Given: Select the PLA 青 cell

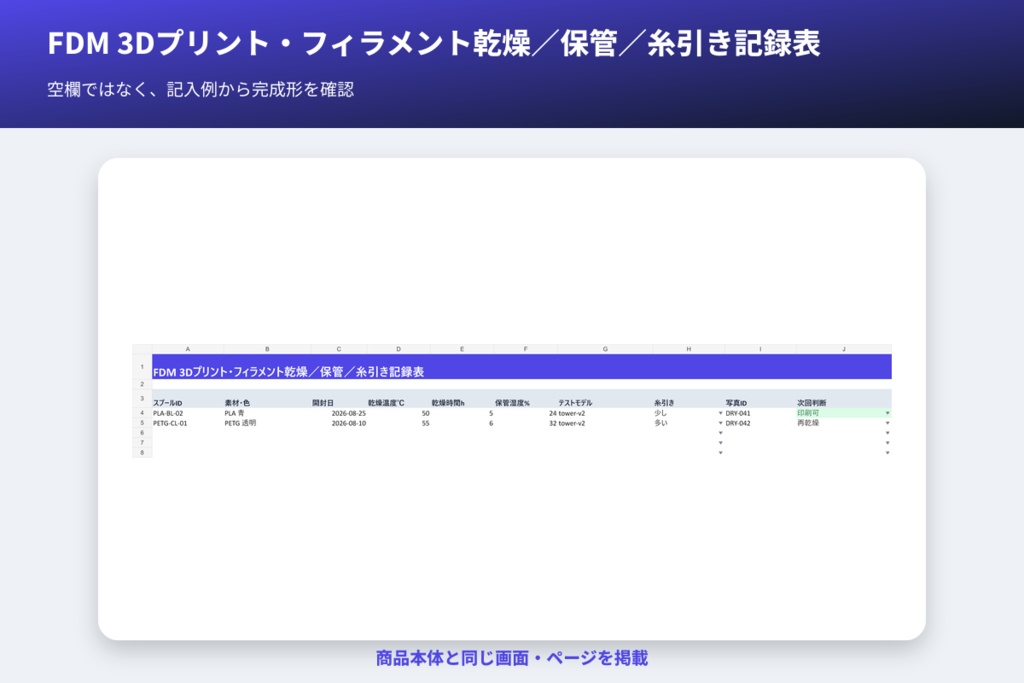Looking at the screenshot, I should point(268,413).
